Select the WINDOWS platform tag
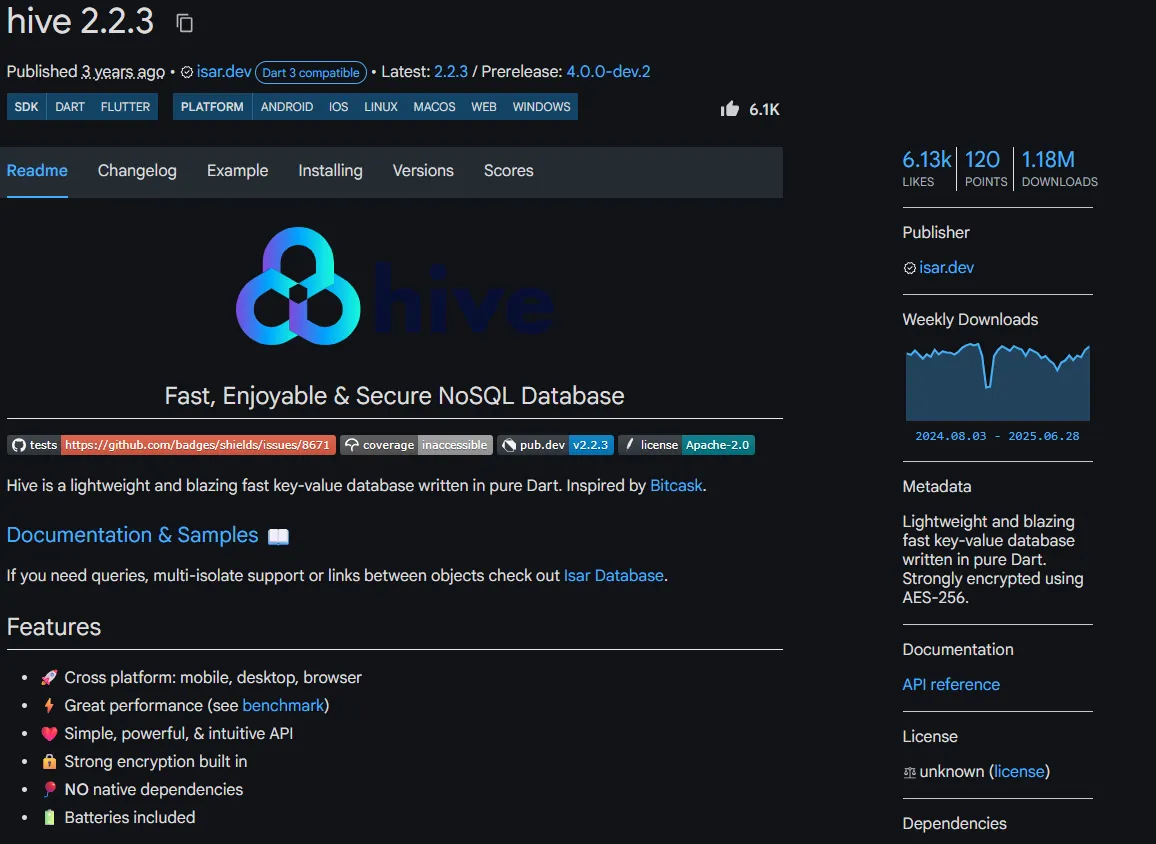 tap(541, 107)
